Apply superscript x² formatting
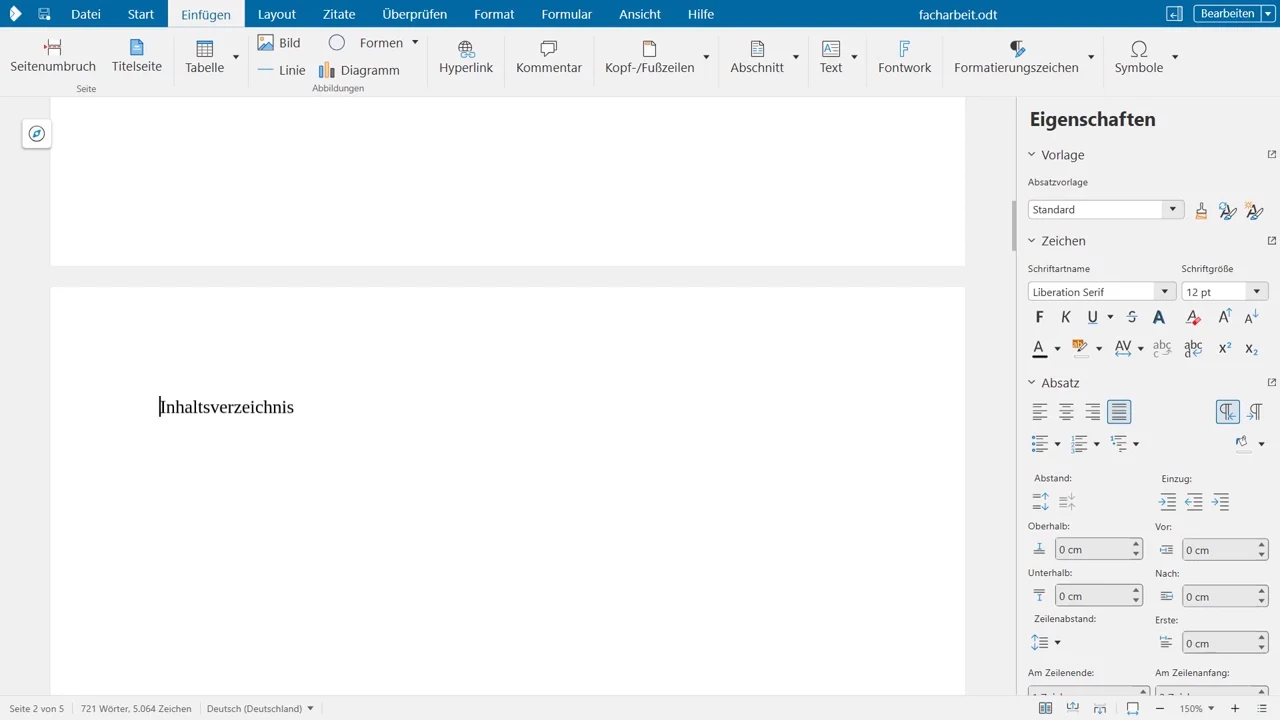The image size is (1280, 720). (1224, 348)
